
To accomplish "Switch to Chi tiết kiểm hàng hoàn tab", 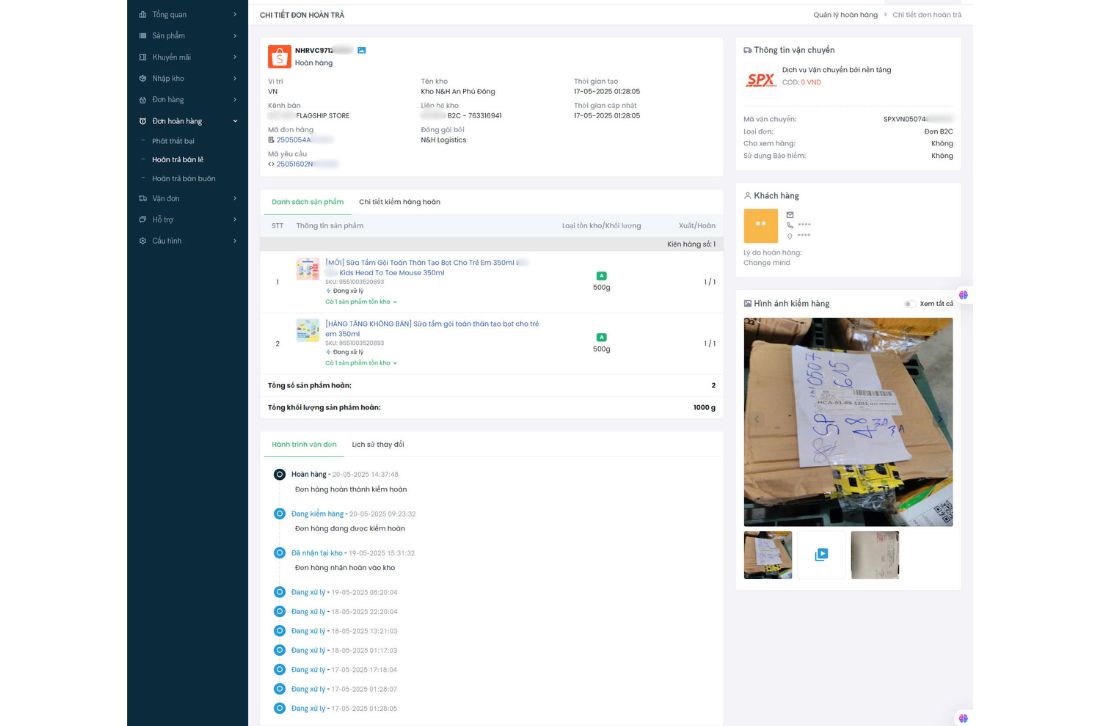I will pyautogui.click(x=399, y=202).
